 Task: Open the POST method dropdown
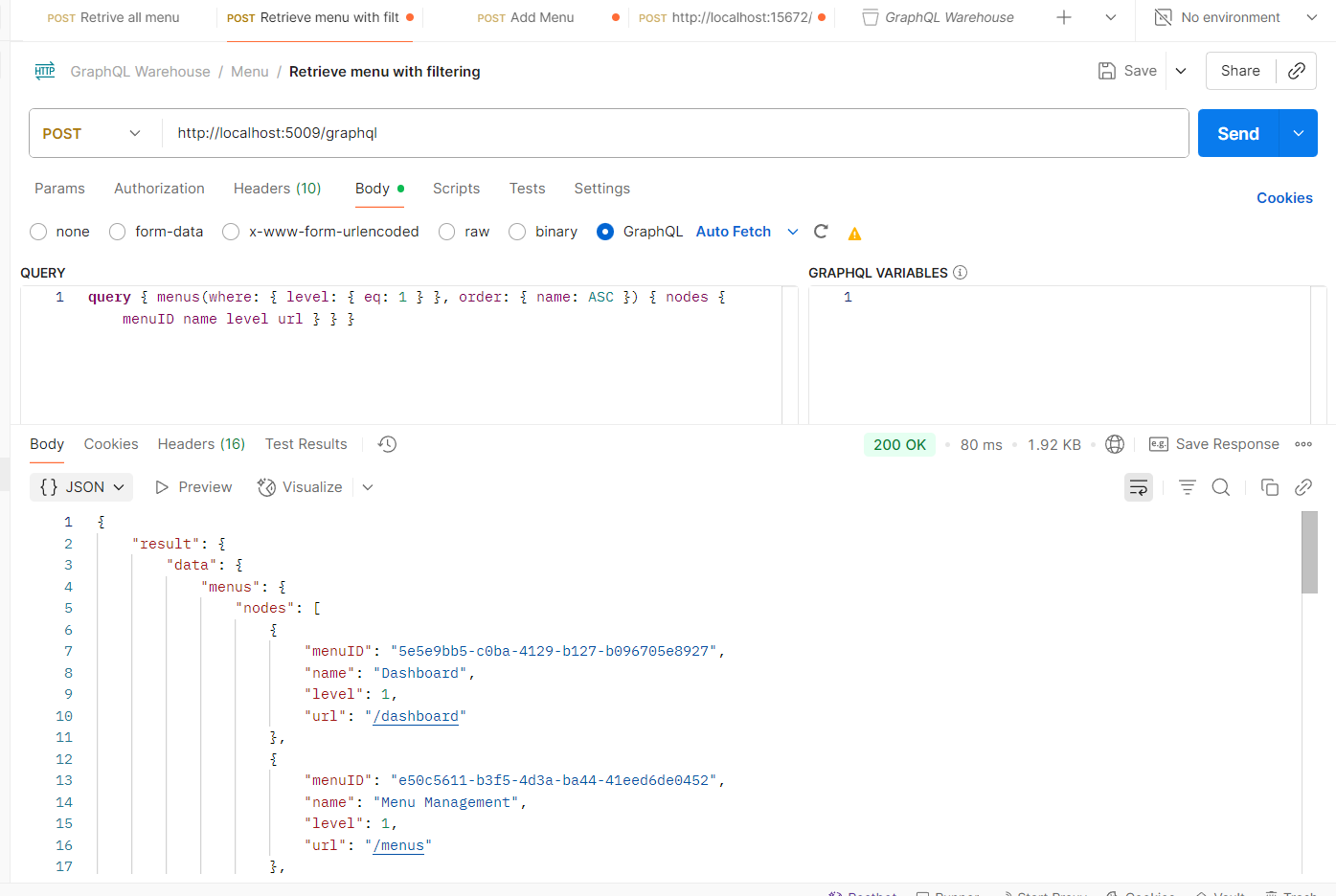[x=92, y=133]
